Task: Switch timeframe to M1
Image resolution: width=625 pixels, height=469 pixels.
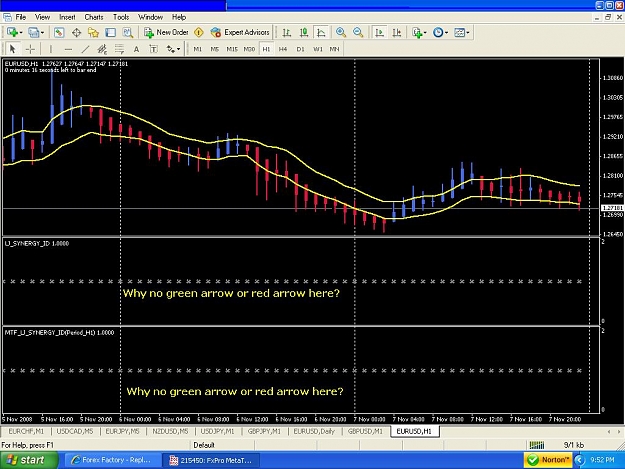Action: coord(197,49)
